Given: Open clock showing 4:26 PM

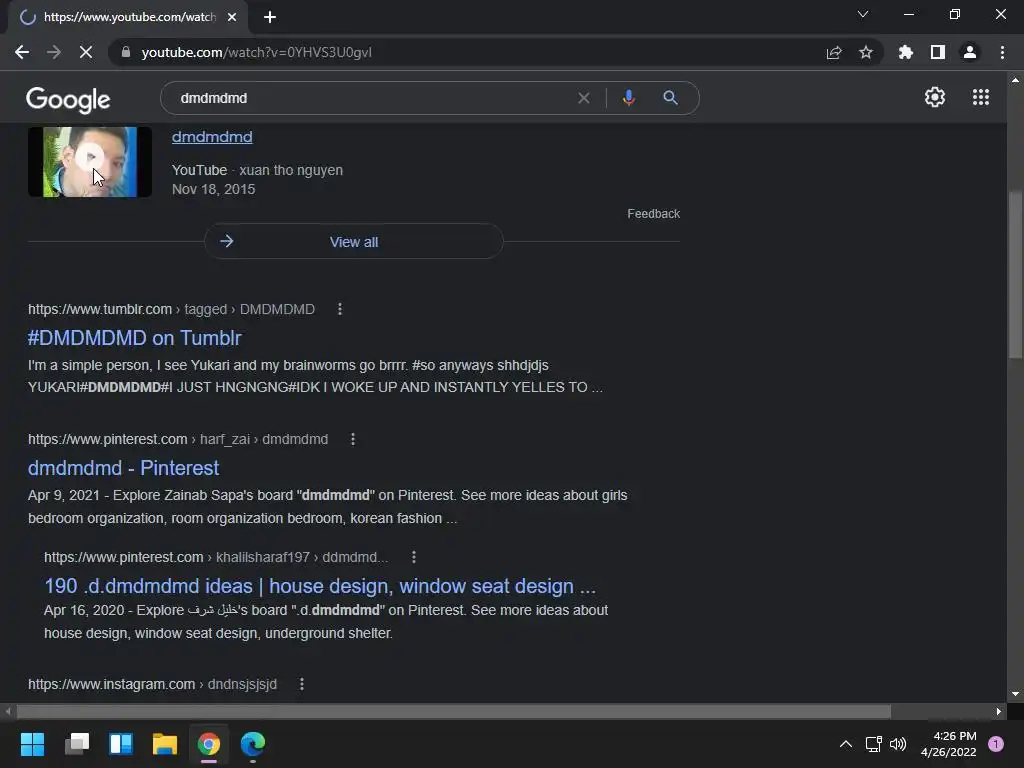Looking at the screenshot, I should click(949, 744).
